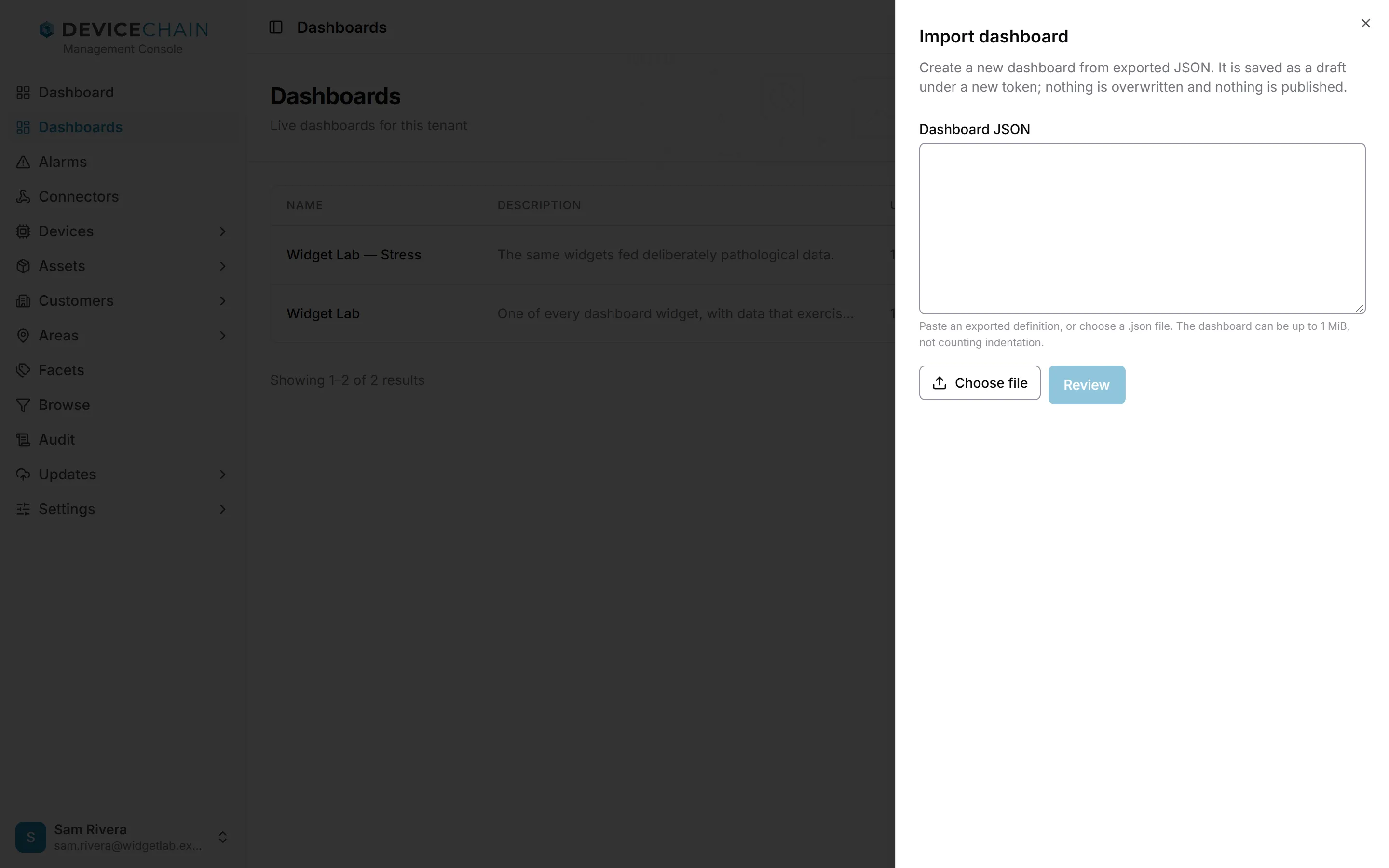Expand the Customers submenu chevron
Screen dimensions: 1389x868
(x=223, y=301)
